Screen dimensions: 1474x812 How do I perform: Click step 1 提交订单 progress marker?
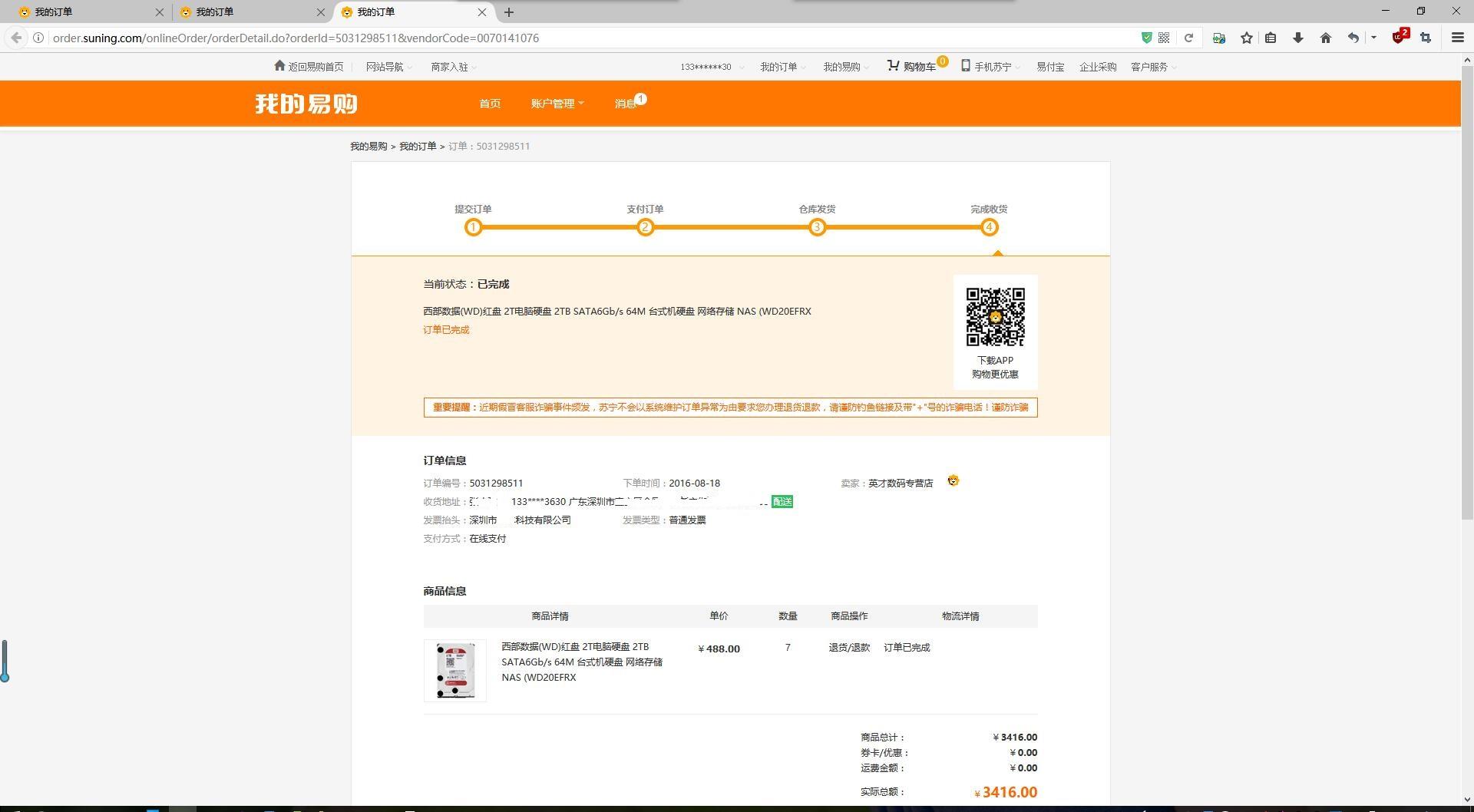[x=473, y=227]
